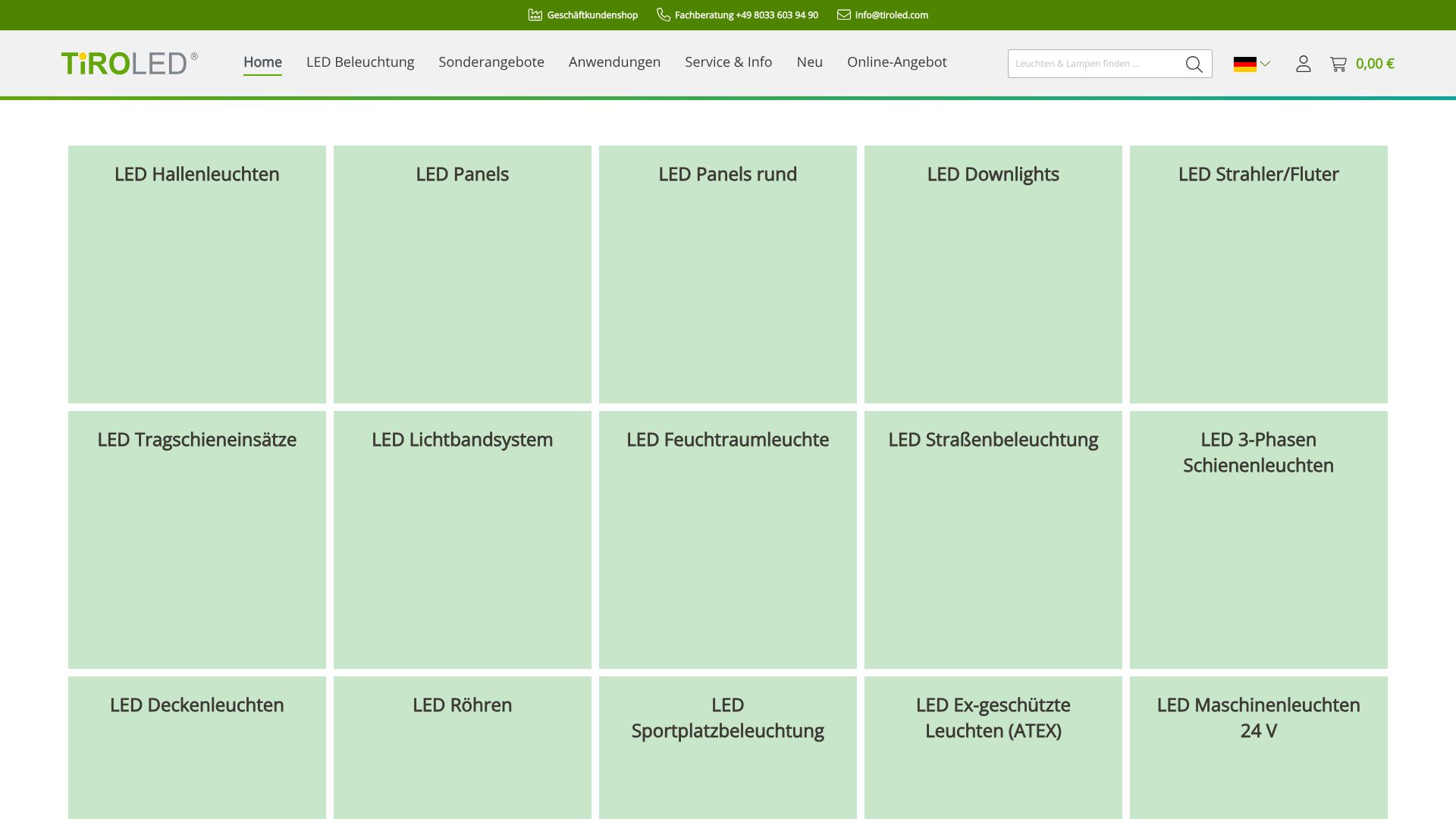The width and height of the screenshot is (1456, 819).
Task: Open the user account icon
Action: point(1303,64)
